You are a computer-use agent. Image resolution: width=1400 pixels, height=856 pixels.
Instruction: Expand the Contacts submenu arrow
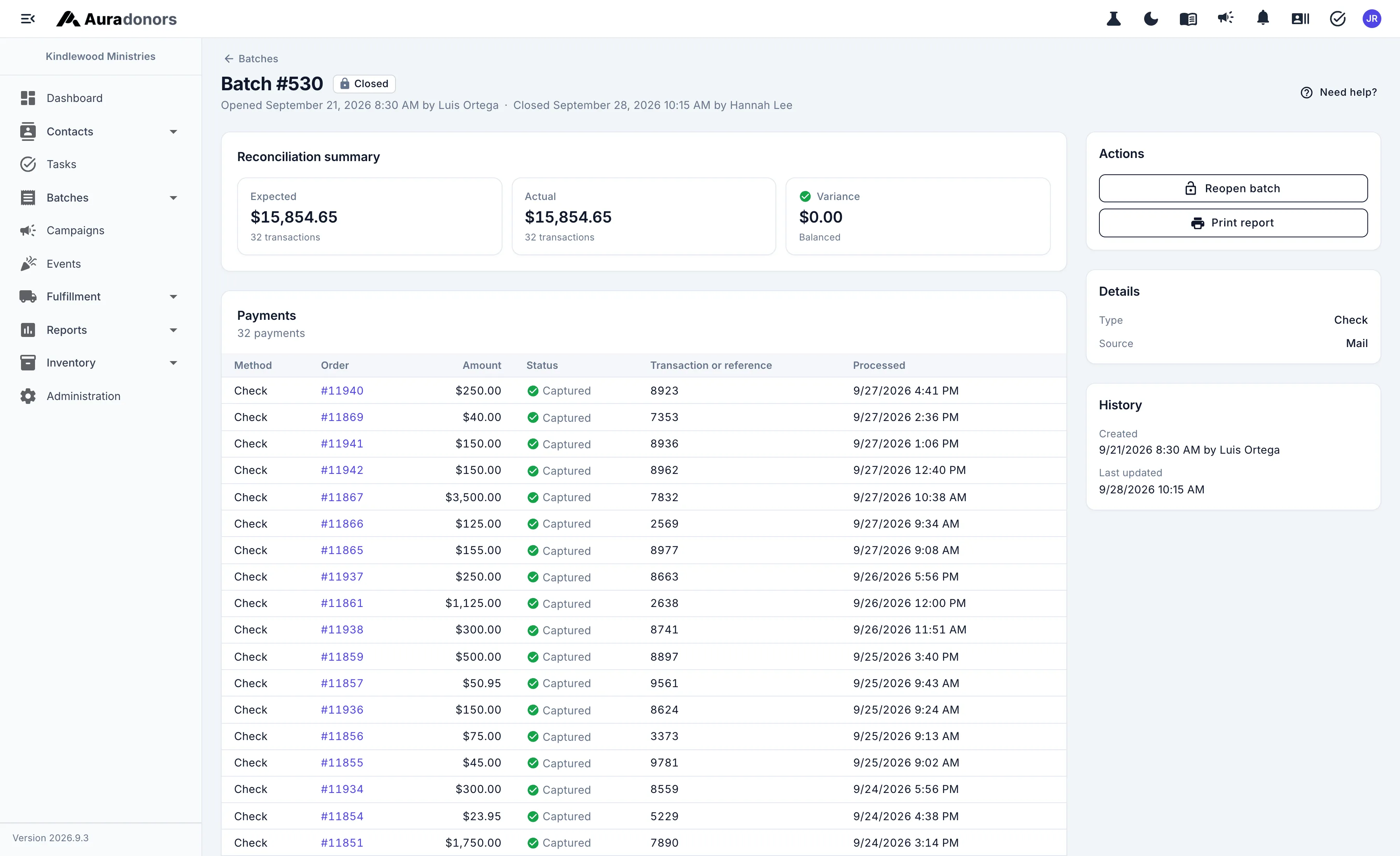point(173,132)
